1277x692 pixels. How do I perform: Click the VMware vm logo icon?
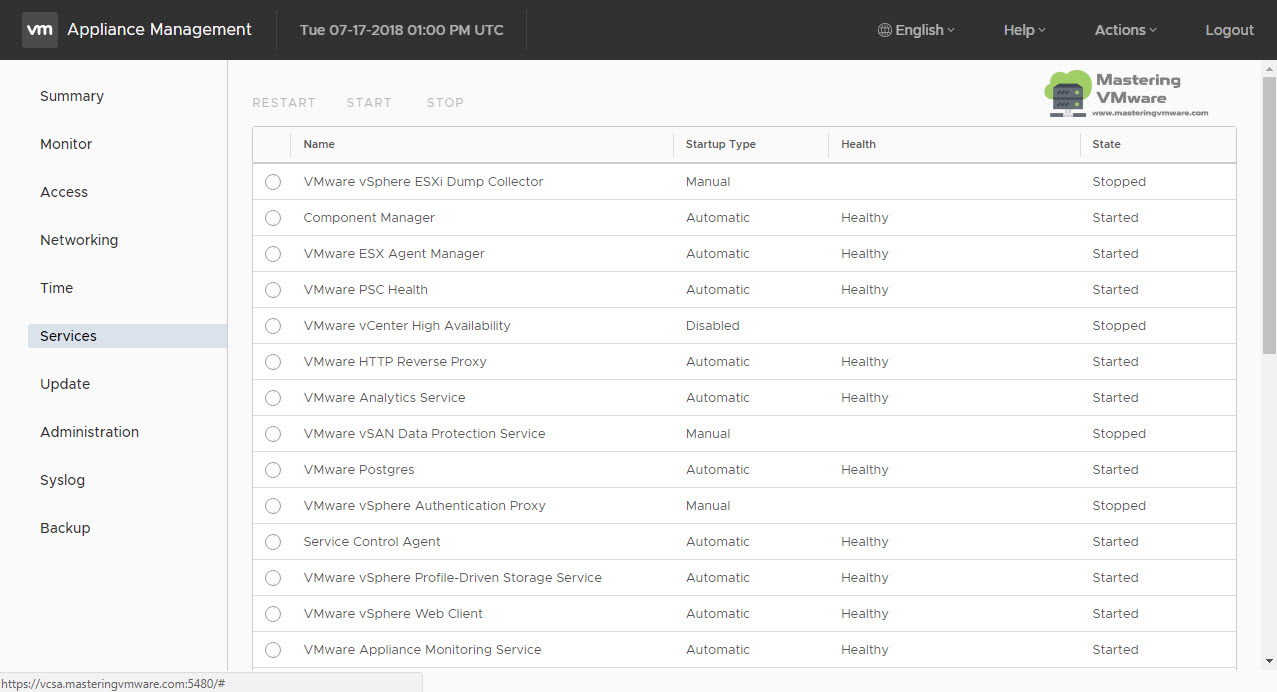click(40, 30)
